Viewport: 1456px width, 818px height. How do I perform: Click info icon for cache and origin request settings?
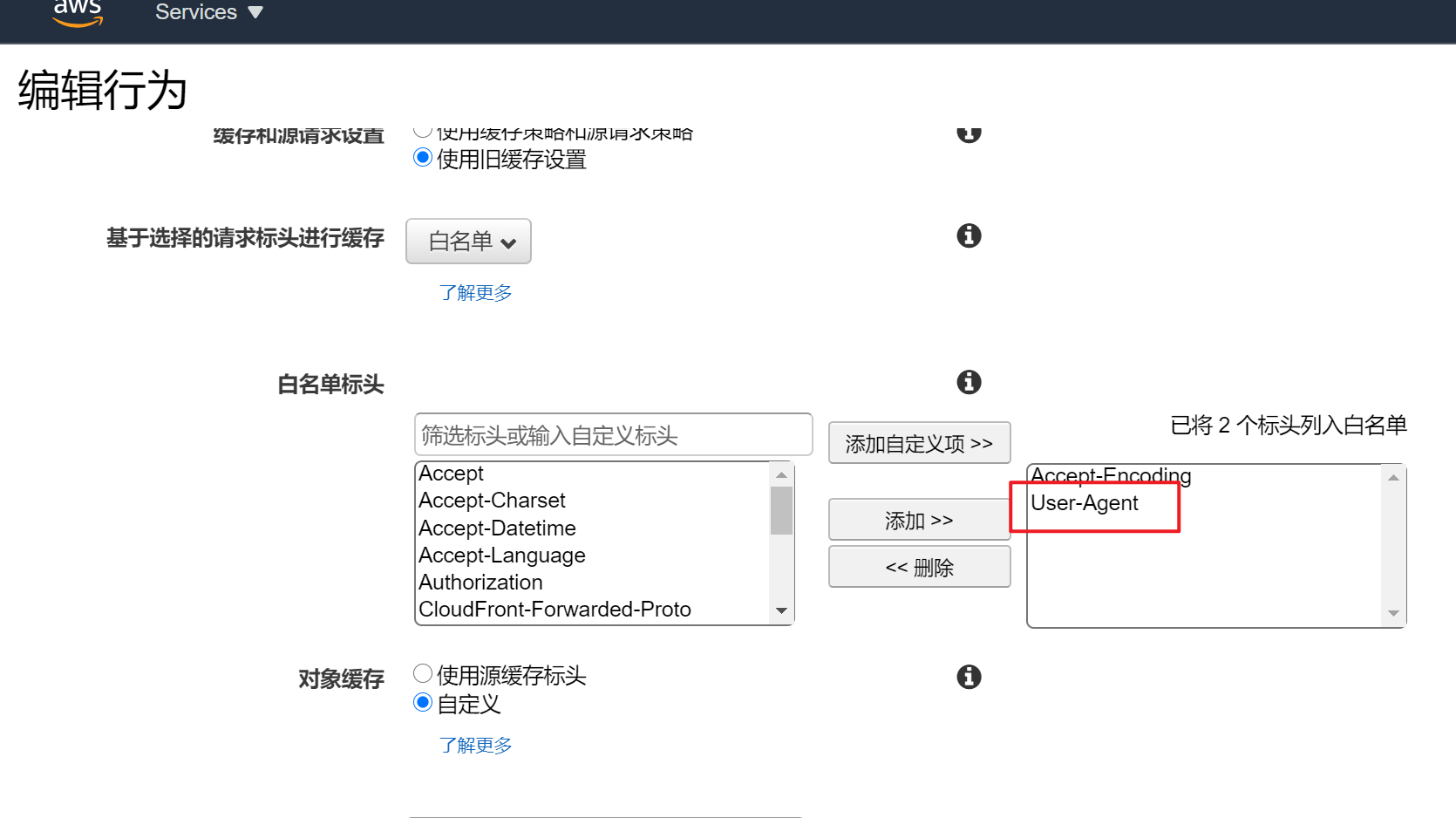click(x=969, y=133)
